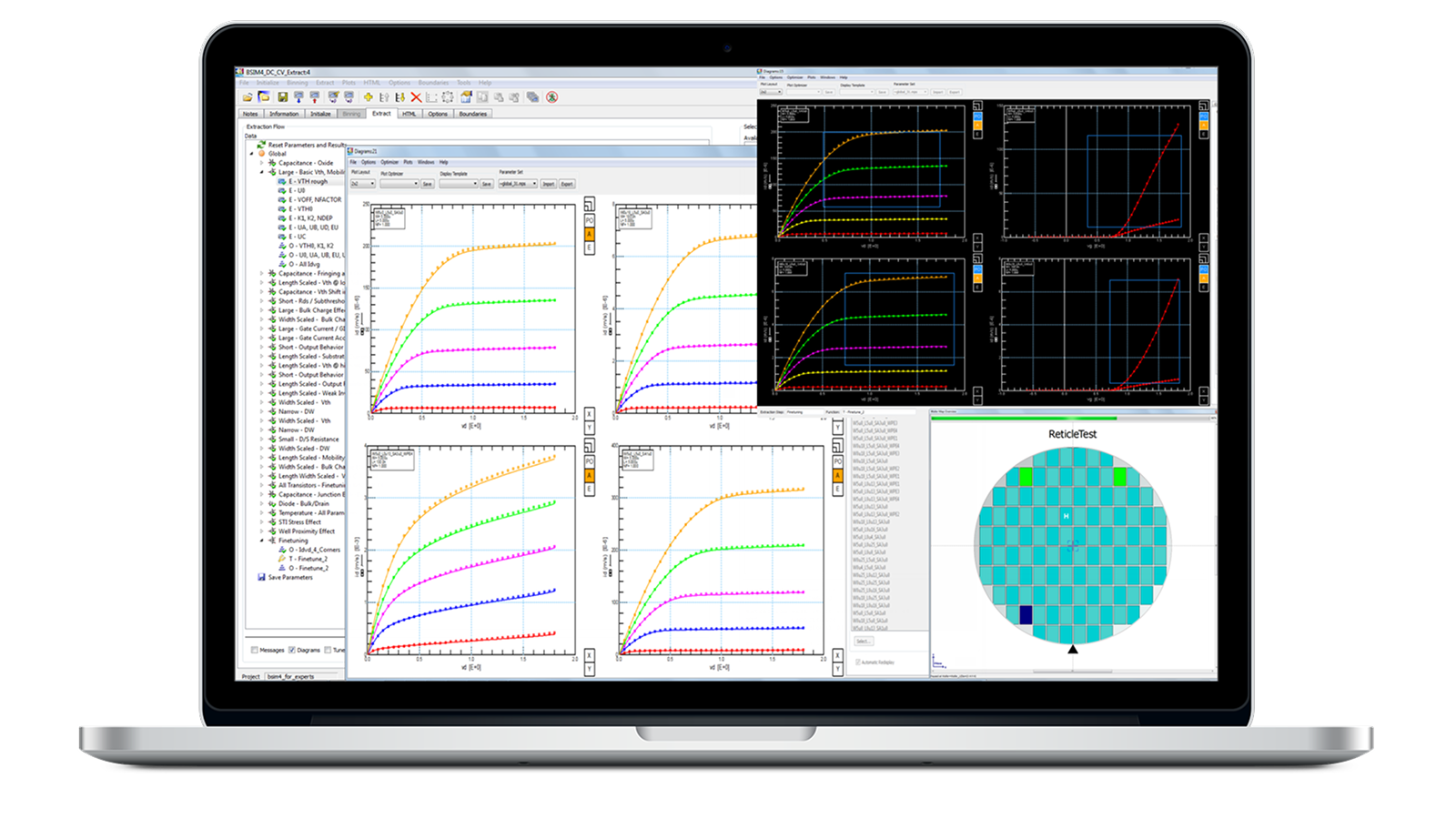Viewport: 1456px width, 819px height.
Task: Click the open folder icon in main toolbar
Action: coord(248,97)
